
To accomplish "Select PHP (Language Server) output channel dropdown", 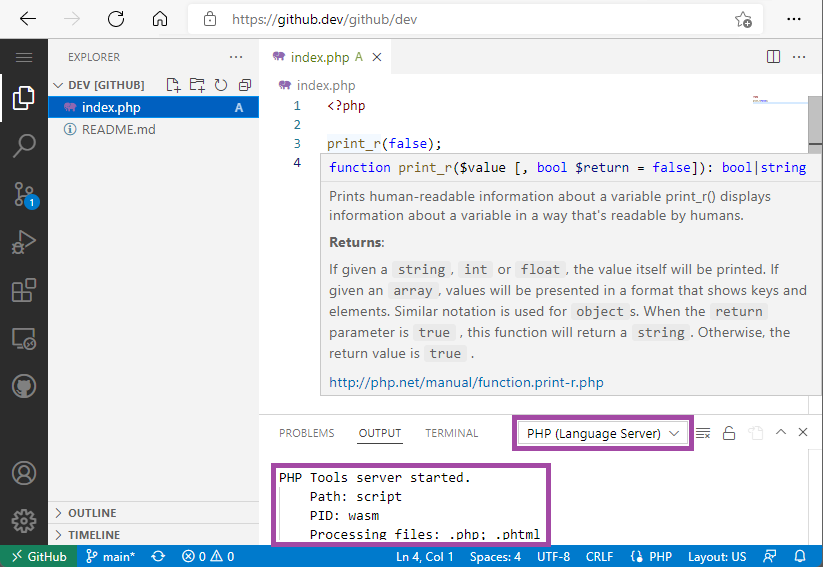I will [x=603, y=434].
